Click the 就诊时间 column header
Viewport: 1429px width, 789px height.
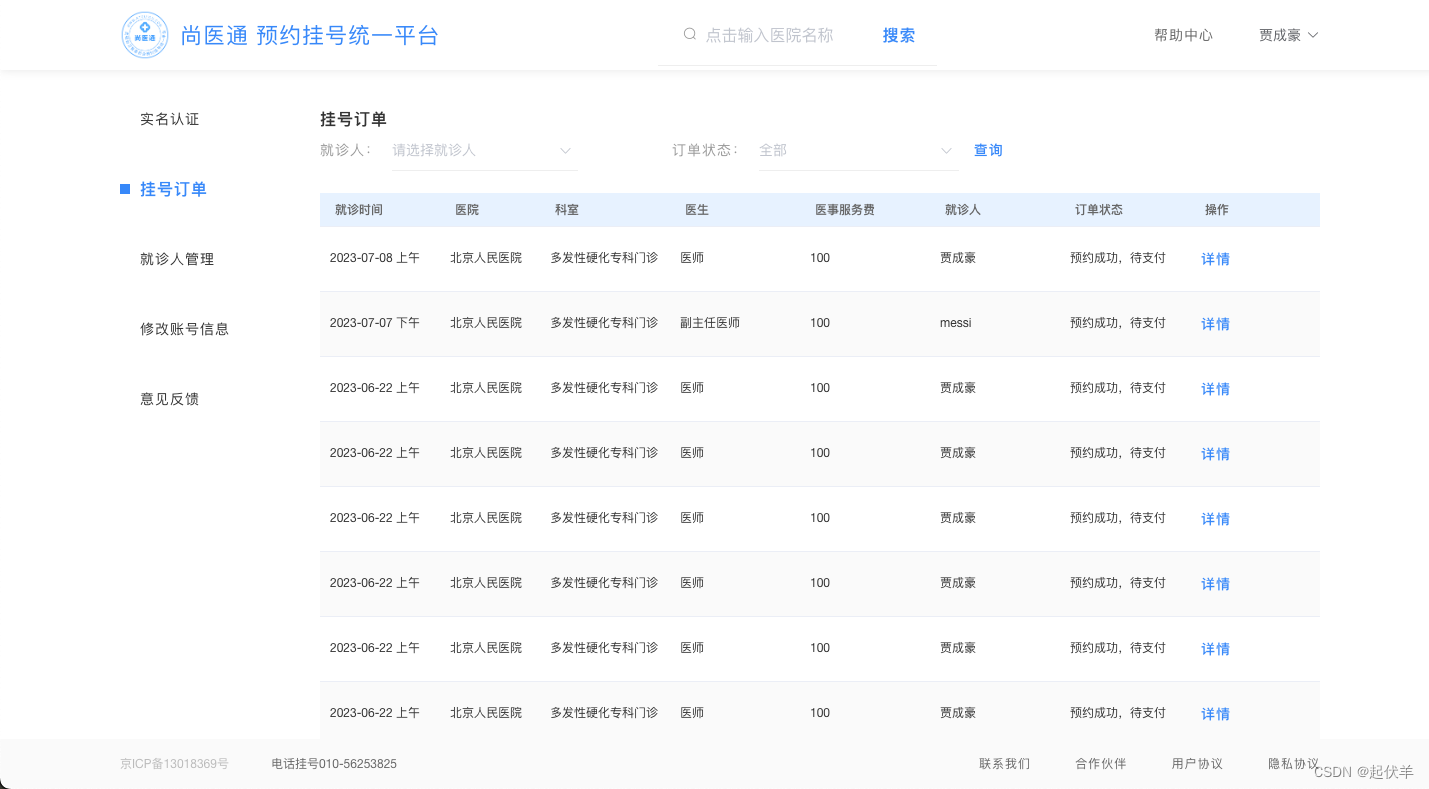coord(359,210)
